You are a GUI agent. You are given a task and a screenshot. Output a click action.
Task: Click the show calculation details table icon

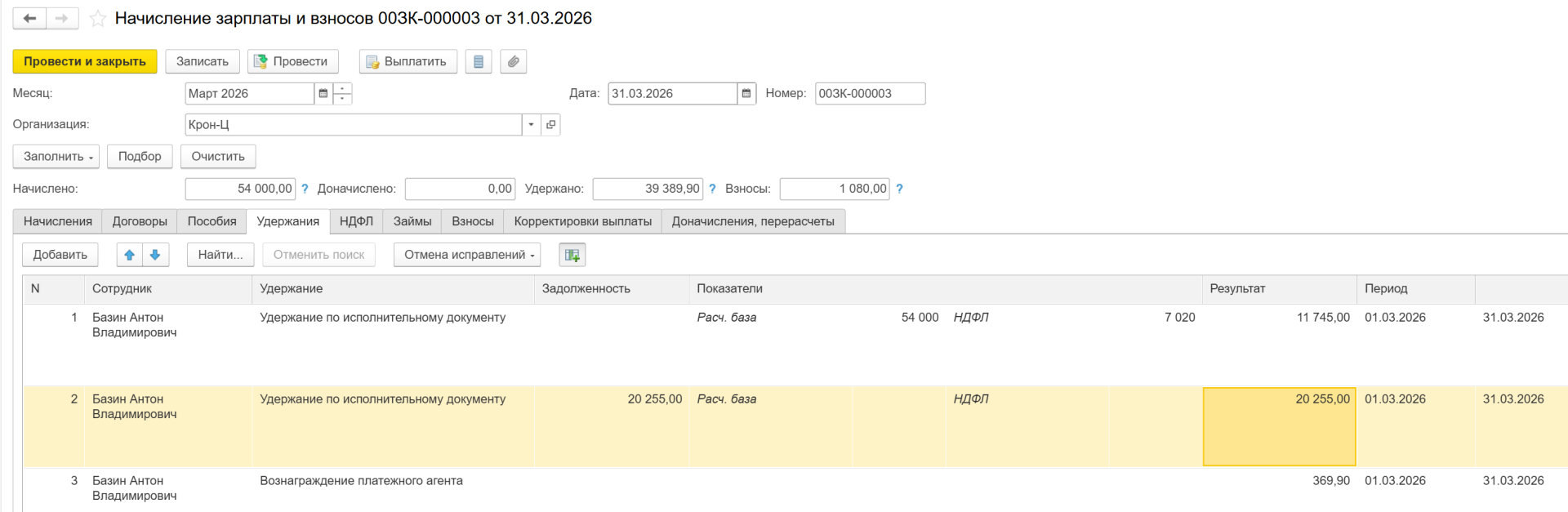pos(572,255)
